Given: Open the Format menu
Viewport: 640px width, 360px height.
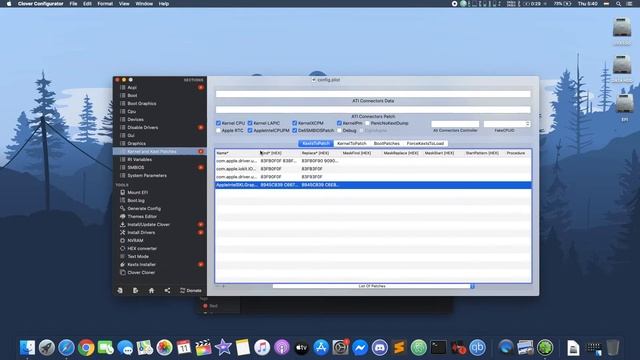Looking at the screenshot, I should pos(105,4).
